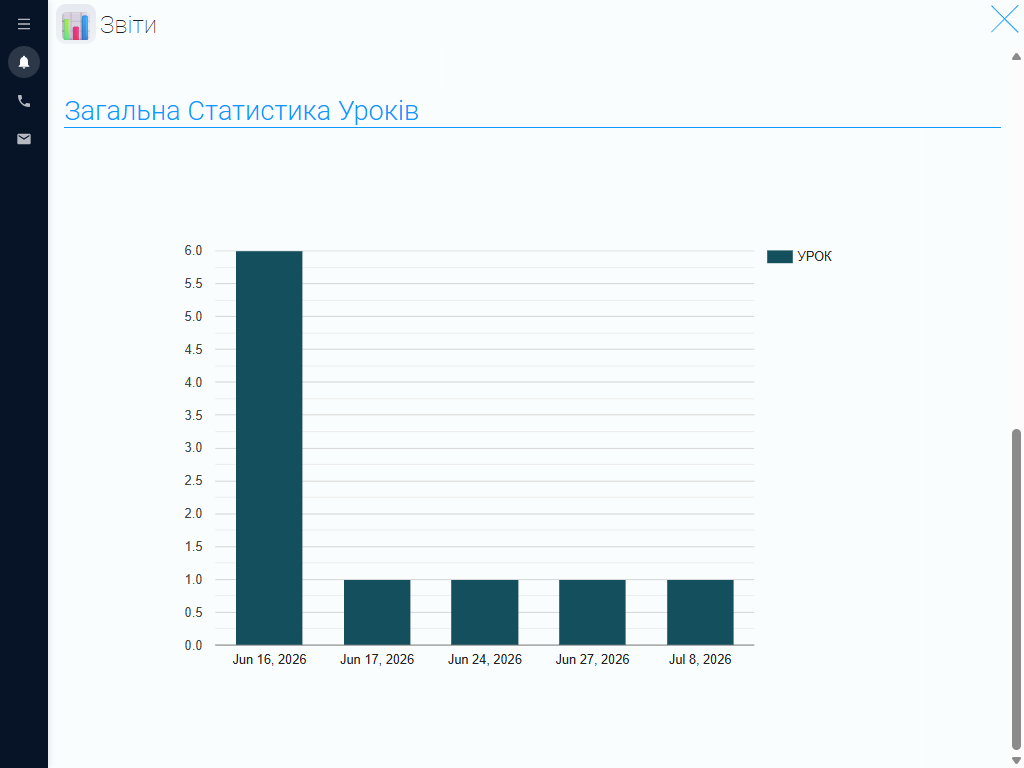
Task: Click the Звіти title text
Action: click(x=128, y=25)
